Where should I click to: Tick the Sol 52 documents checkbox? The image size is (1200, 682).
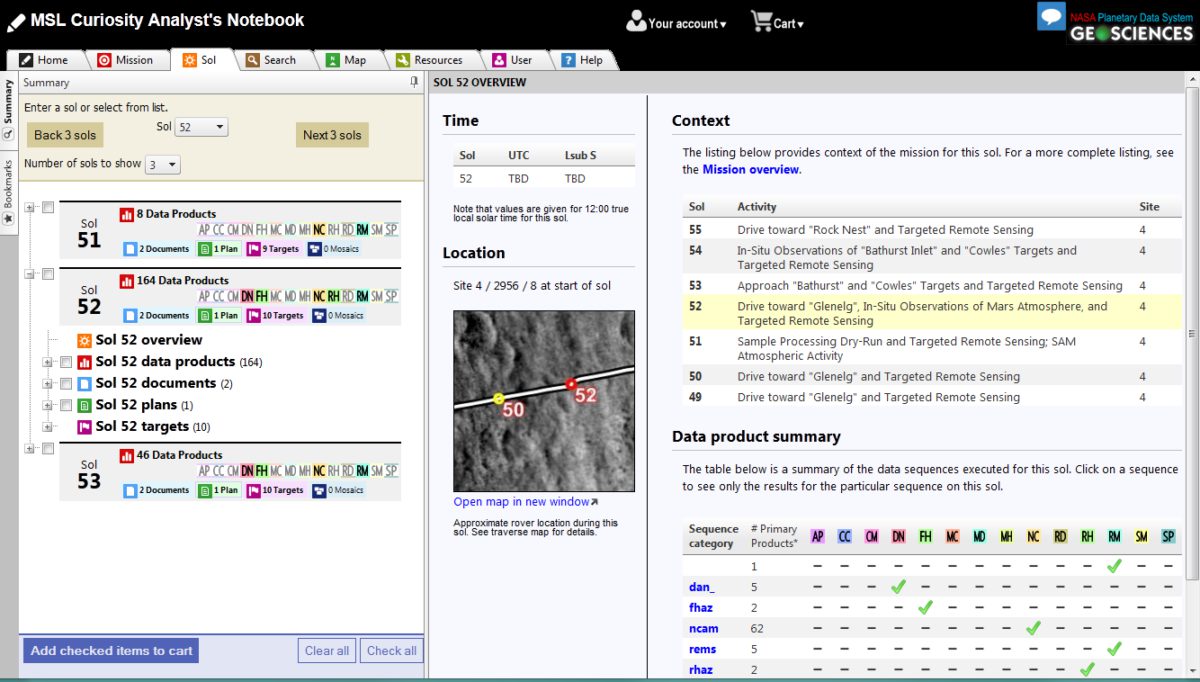66,384
